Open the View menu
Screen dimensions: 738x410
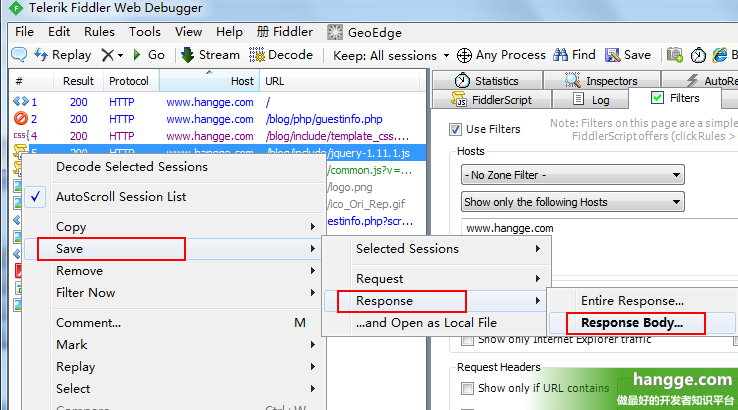(188, 32)
